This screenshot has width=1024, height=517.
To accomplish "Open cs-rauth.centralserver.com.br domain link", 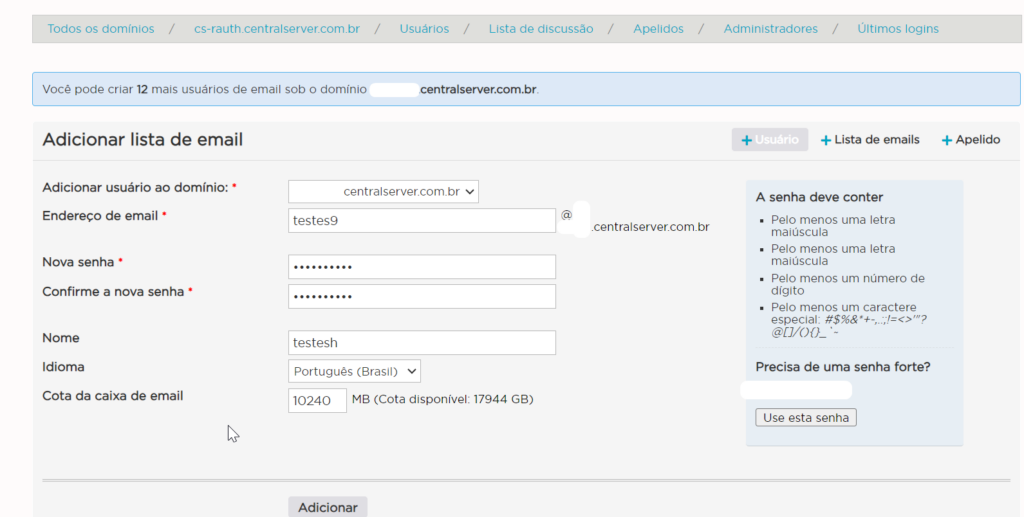I will tap(277, 29).
